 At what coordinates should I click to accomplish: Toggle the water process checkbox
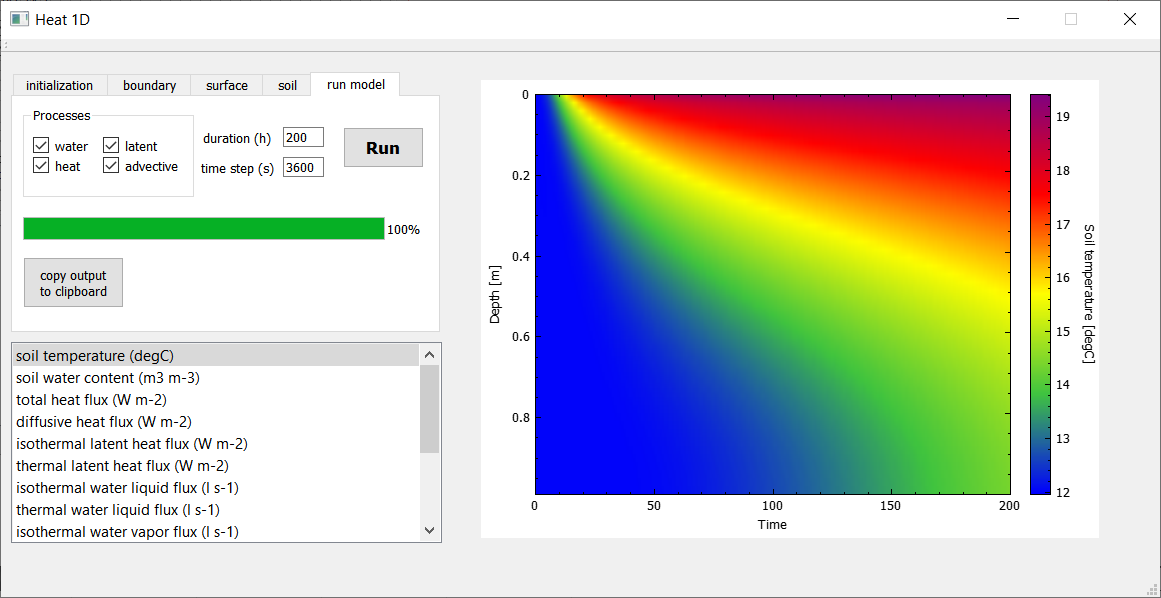(41, 146)
